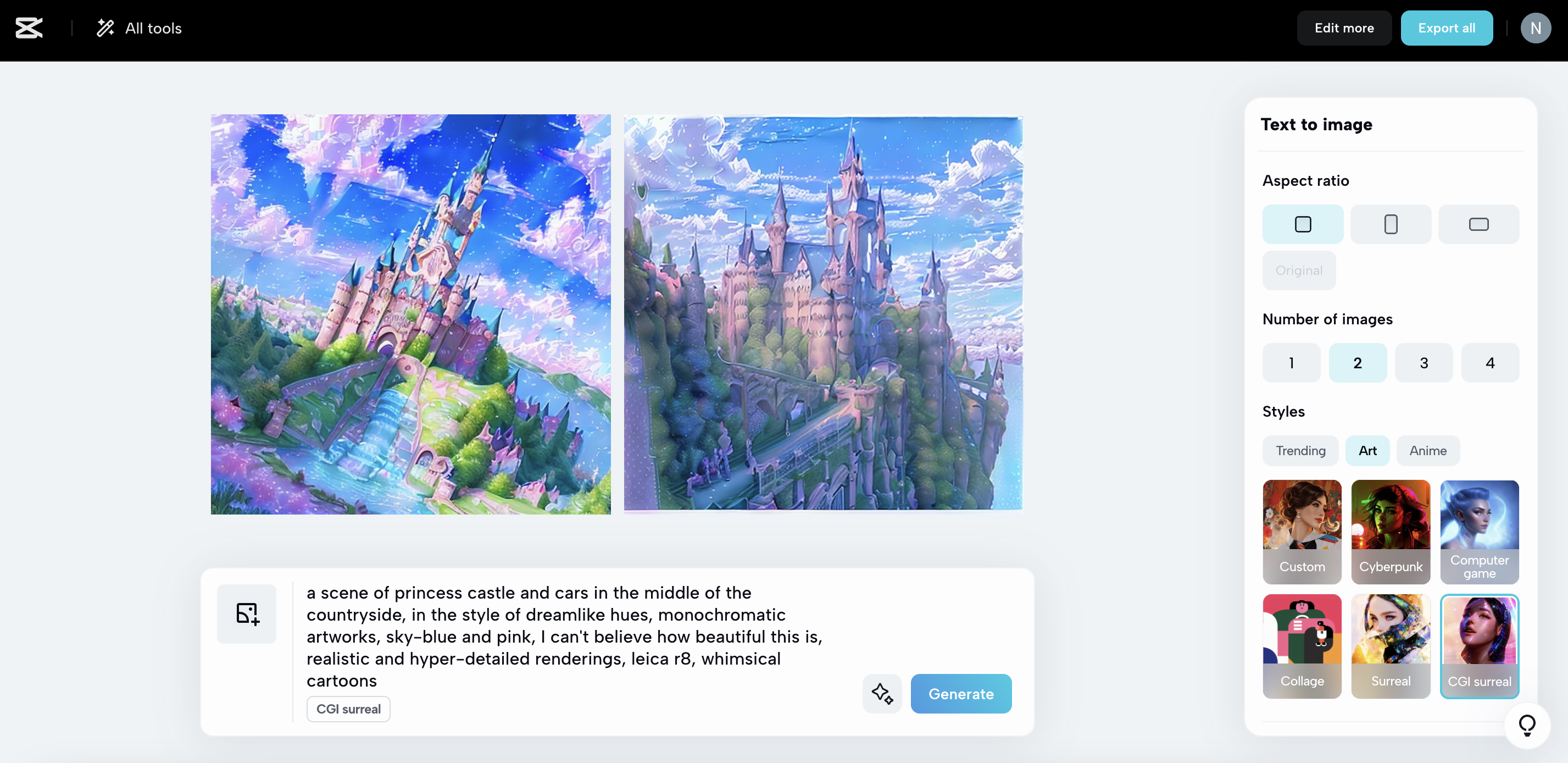Viewport: 1568px width, 763px height.
Task: Open the N profile avatar
Action: tap(1534, 28)
